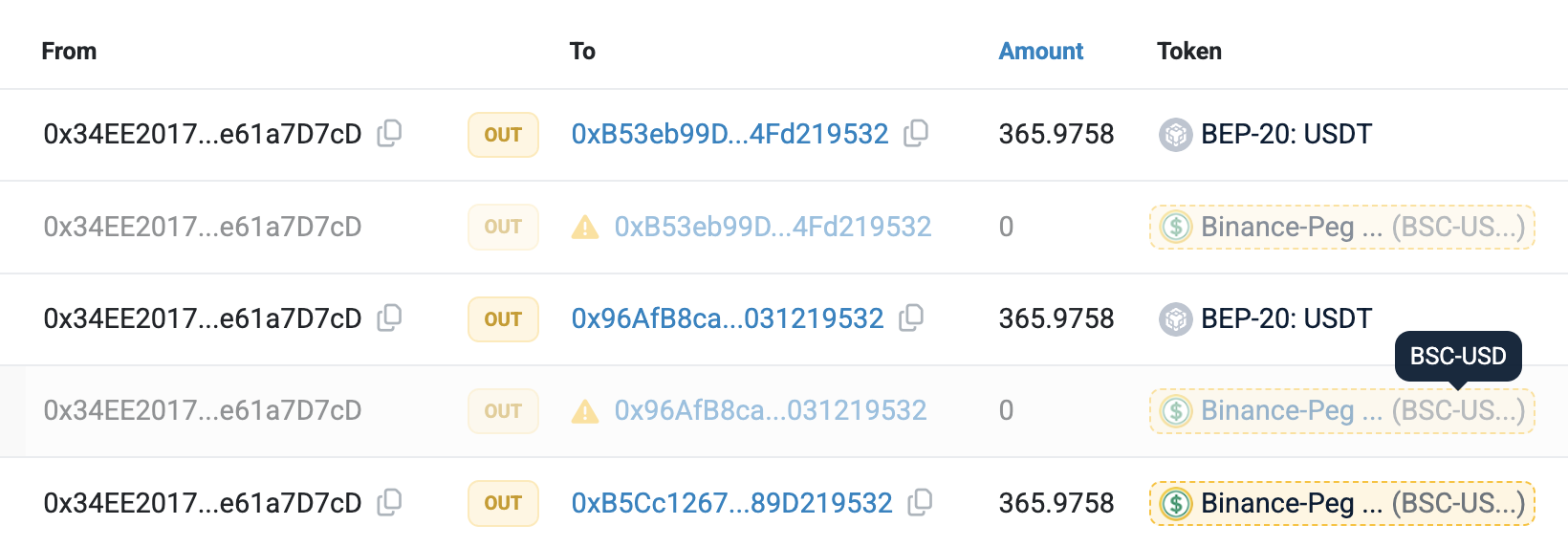Open the 0xB5Cc1267...89D219532 address link

tap(731, 503)
